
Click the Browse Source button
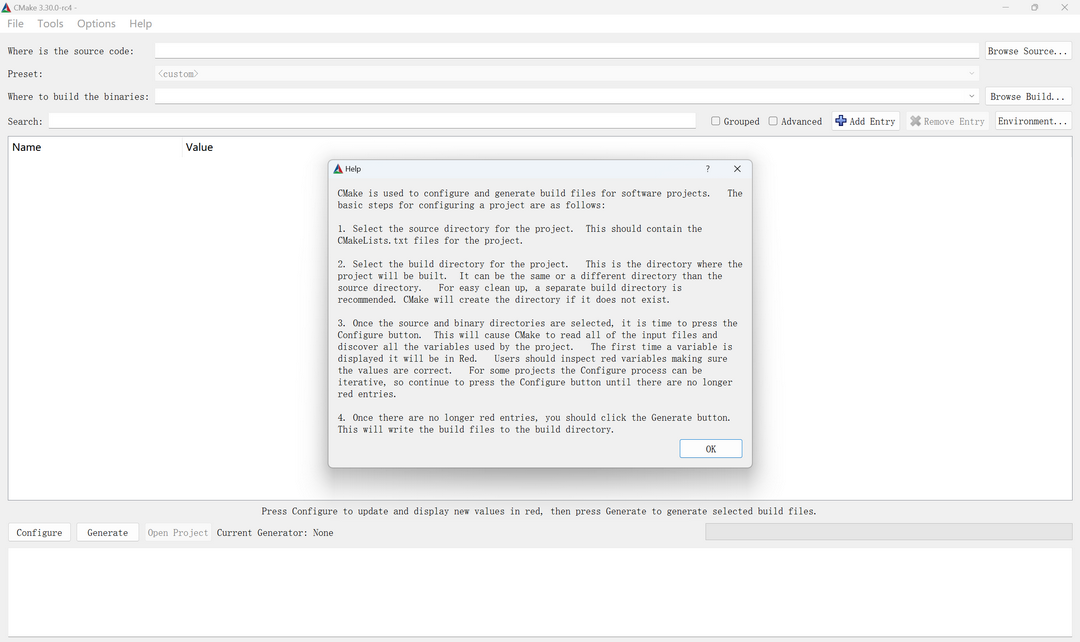click(1028, 51)
